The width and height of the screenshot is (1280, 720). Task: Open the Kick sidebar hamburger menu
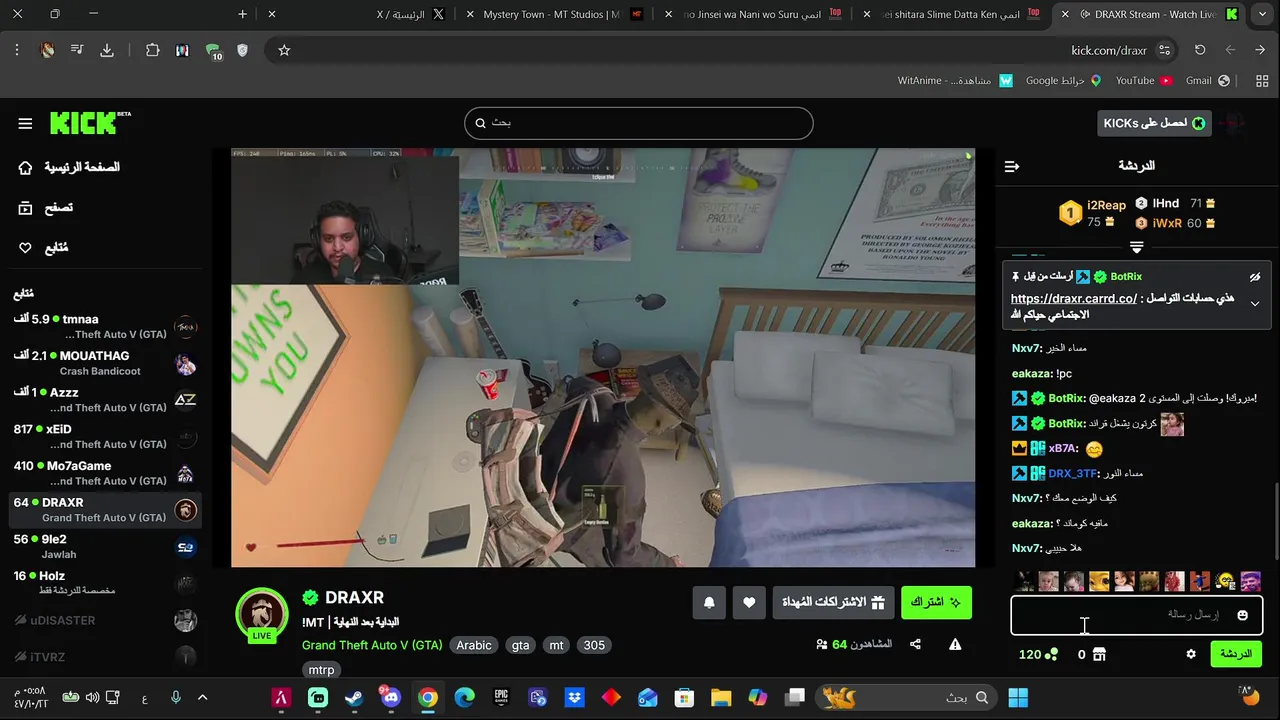coord(25,123)
